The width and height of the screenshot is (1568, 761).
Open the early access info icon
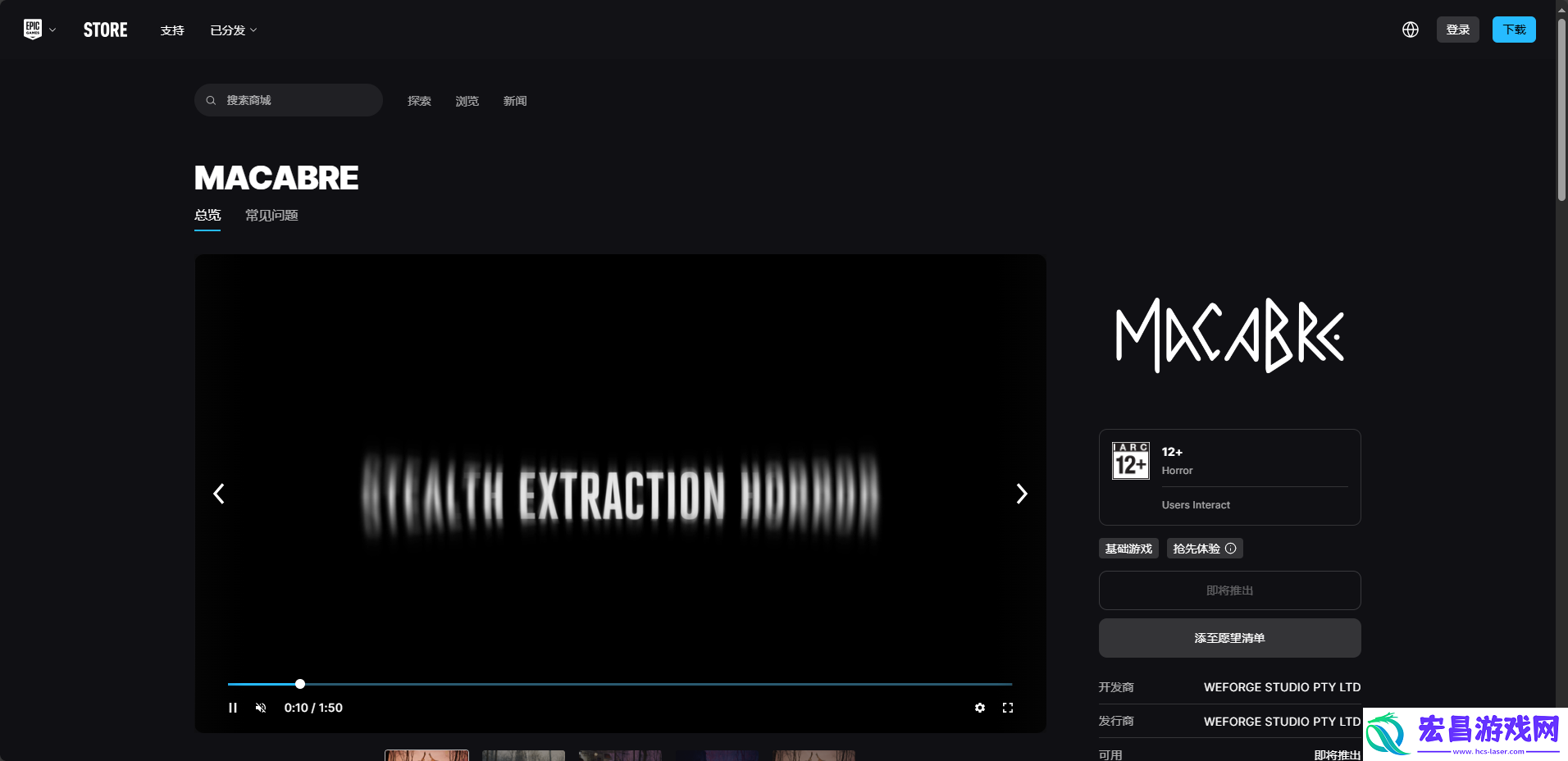point(1231,549)
